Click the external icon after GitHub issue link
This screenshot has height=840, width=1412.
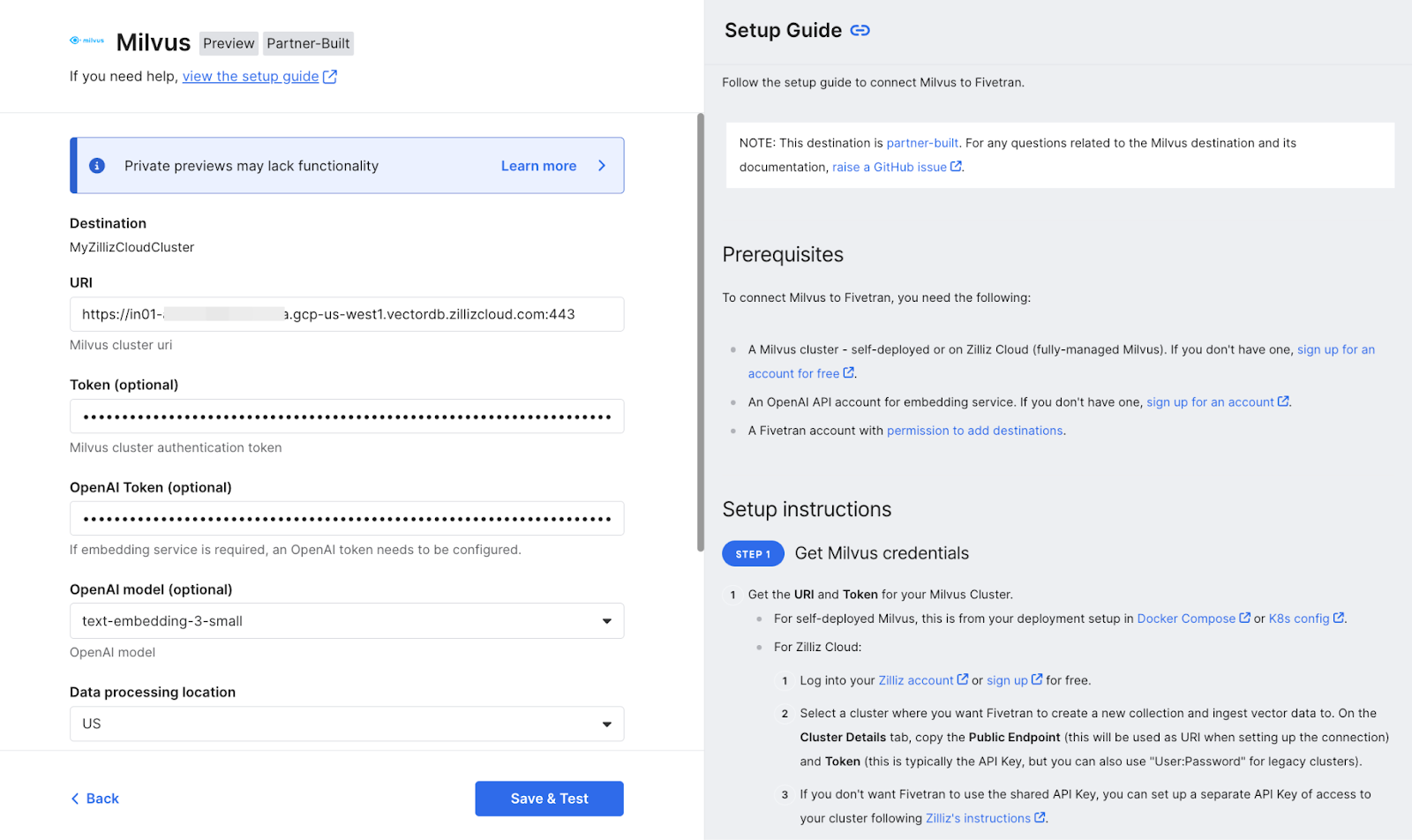pyautogui.click(x=956, y=167)
